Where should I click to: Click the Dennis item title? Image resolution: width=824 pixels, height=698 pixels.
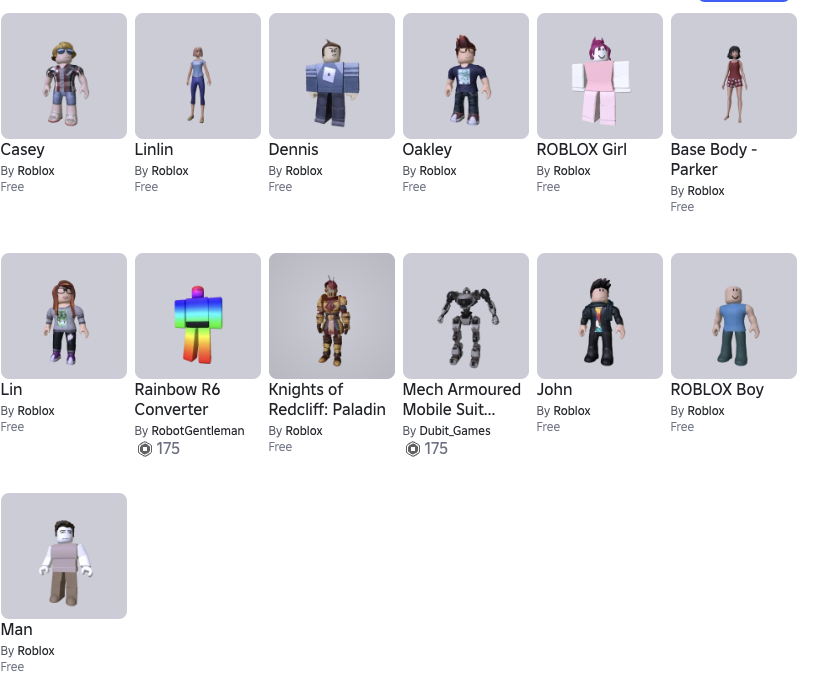click(x=294, y=149)
